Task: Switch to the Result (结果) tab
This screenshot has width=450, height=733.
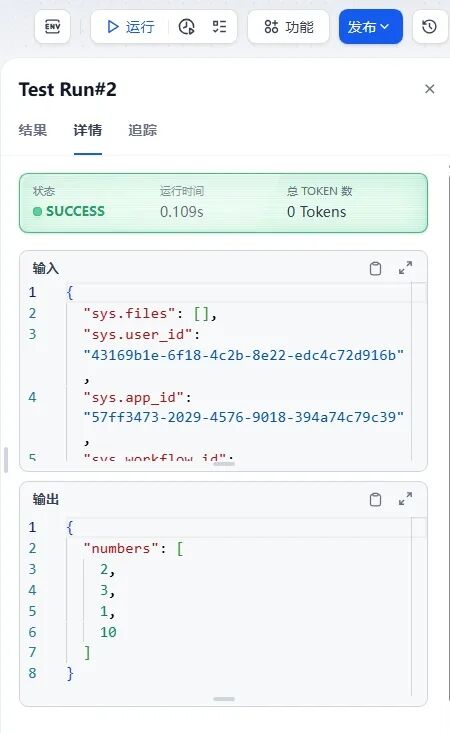Action: pyautogui.click(x=33, y=130)
